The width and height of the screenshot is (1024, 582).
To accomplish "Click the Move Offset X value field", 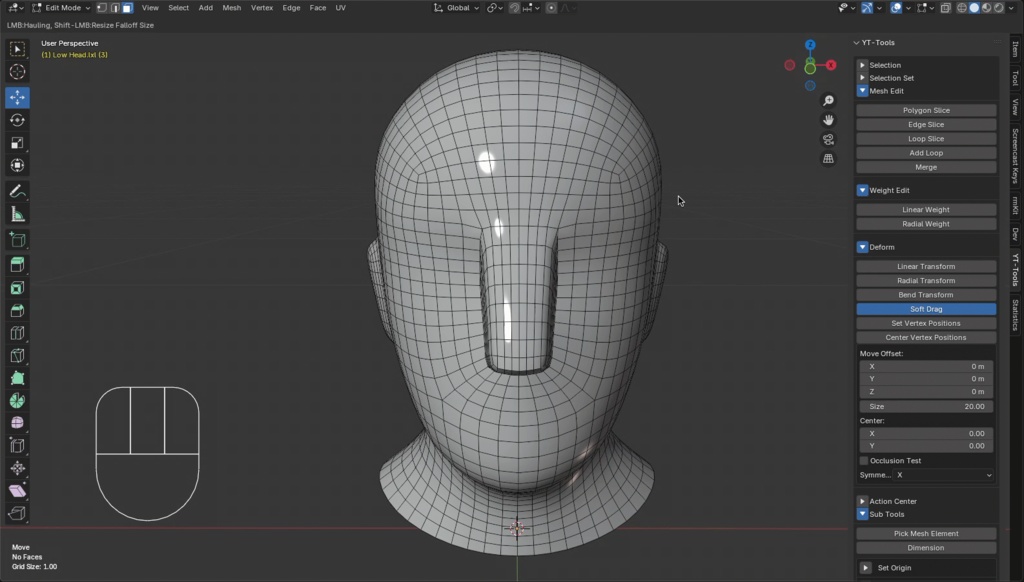I will [926, 366].
